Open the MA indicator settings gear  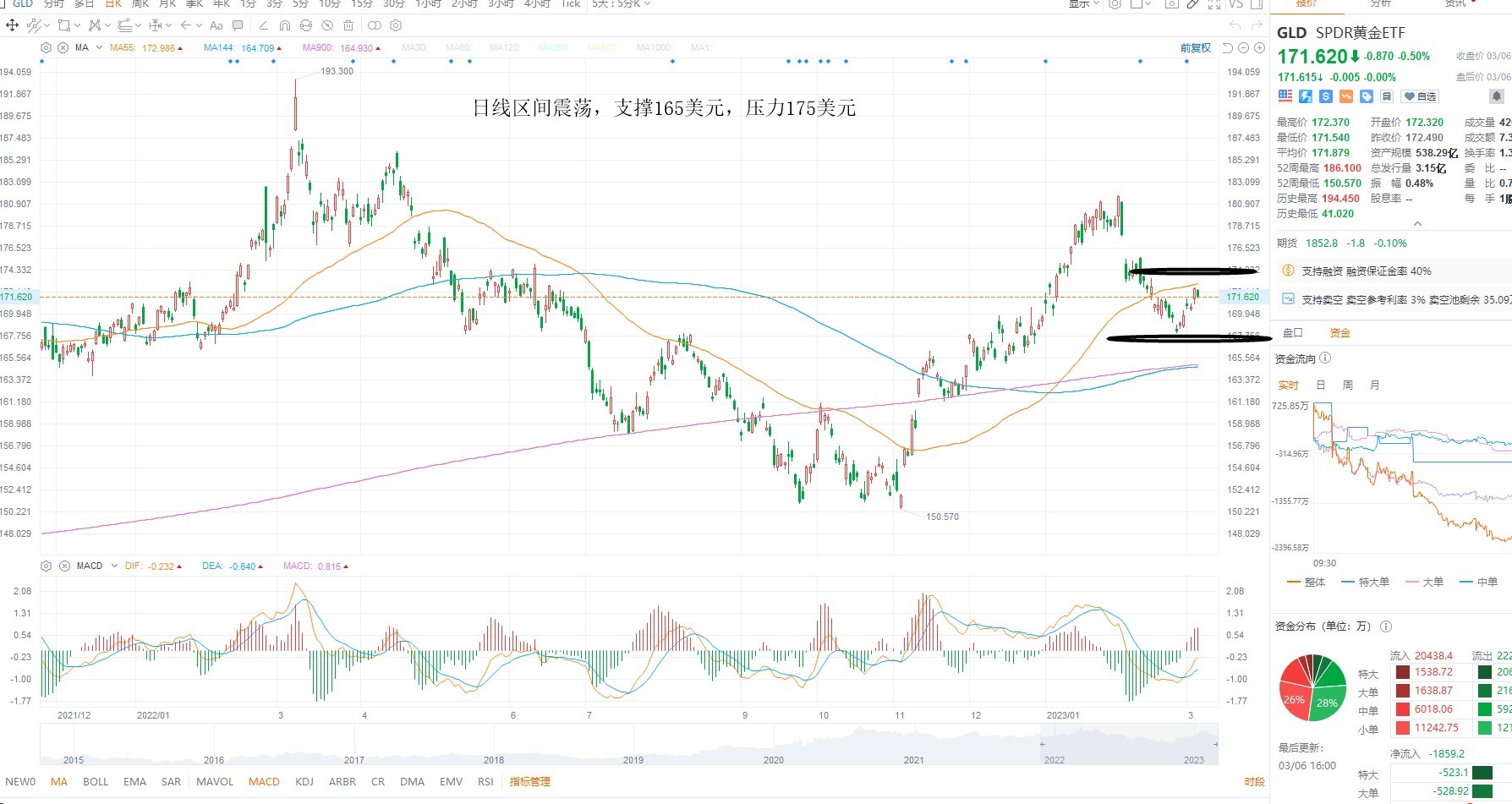click(47, 47)
